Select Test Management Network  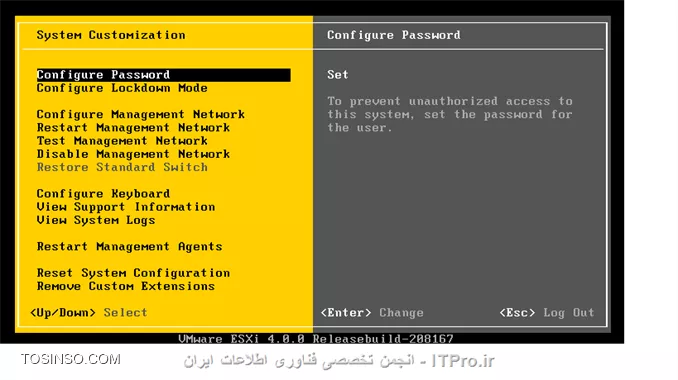[x=122, y=141]
